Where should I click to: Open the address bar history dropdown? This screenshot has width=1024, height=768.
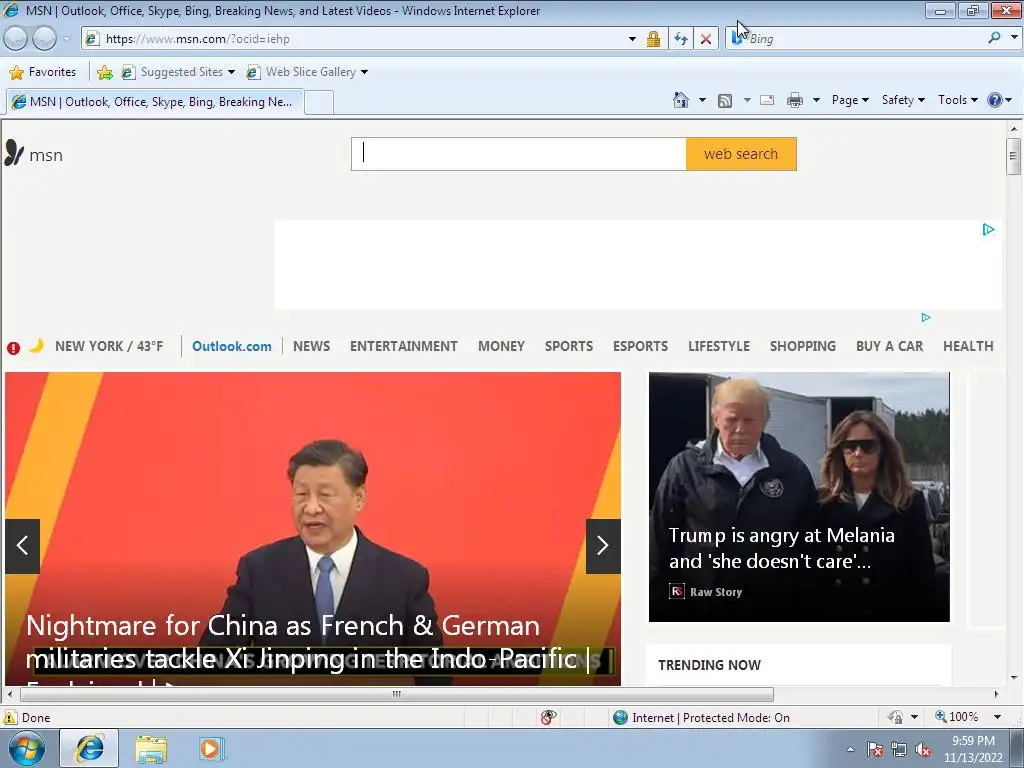[632, 39]
